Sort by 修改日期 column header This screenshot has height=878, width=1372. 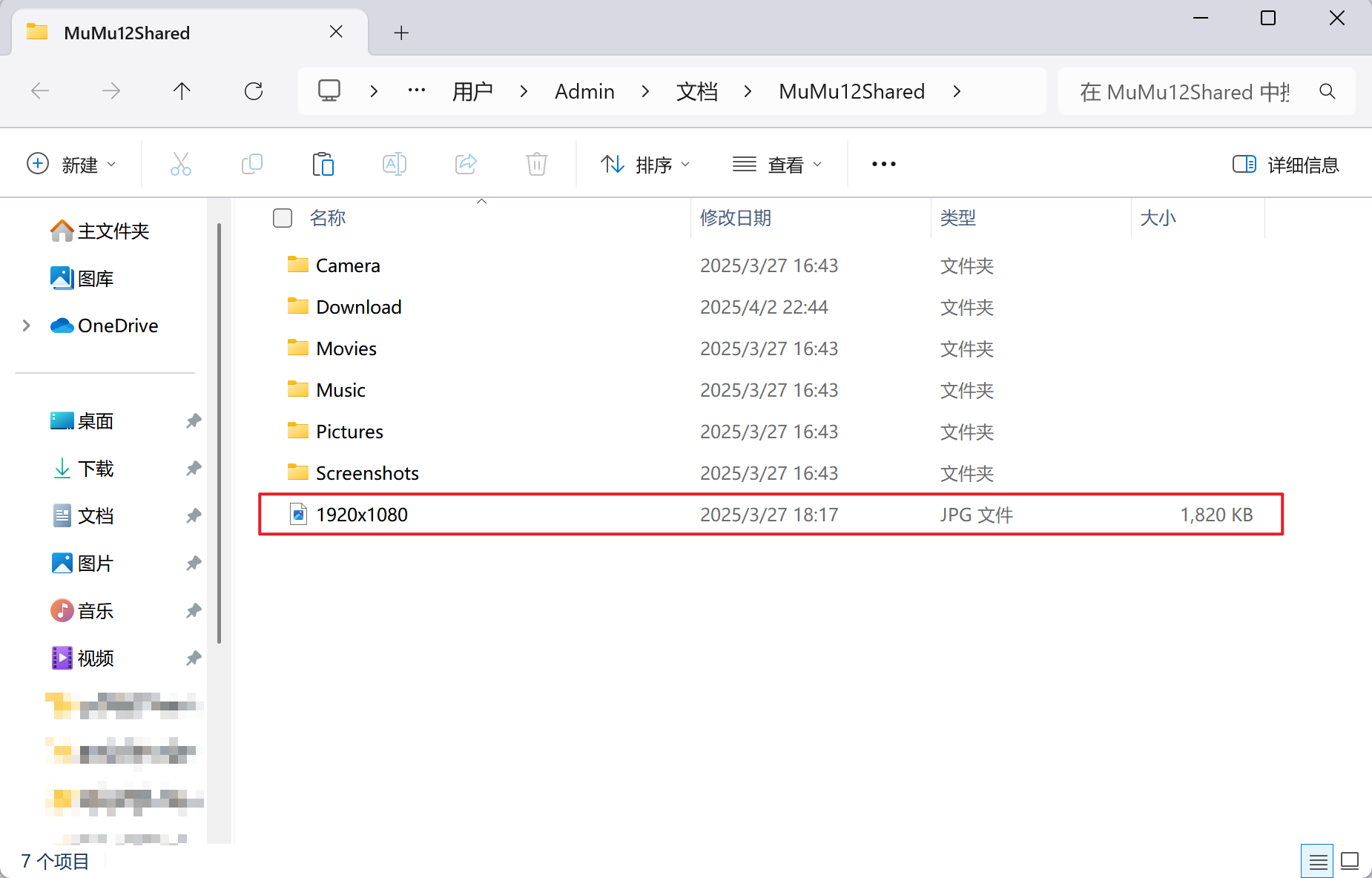736,218
